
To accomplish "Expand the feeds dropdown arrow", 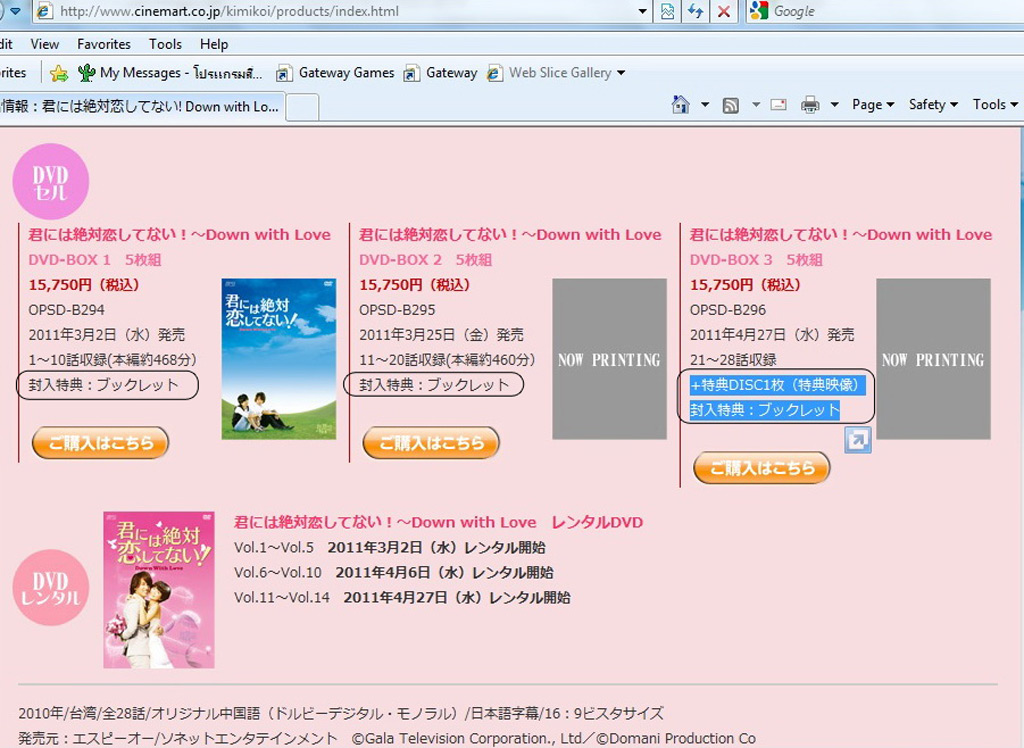I will point(756,105).
